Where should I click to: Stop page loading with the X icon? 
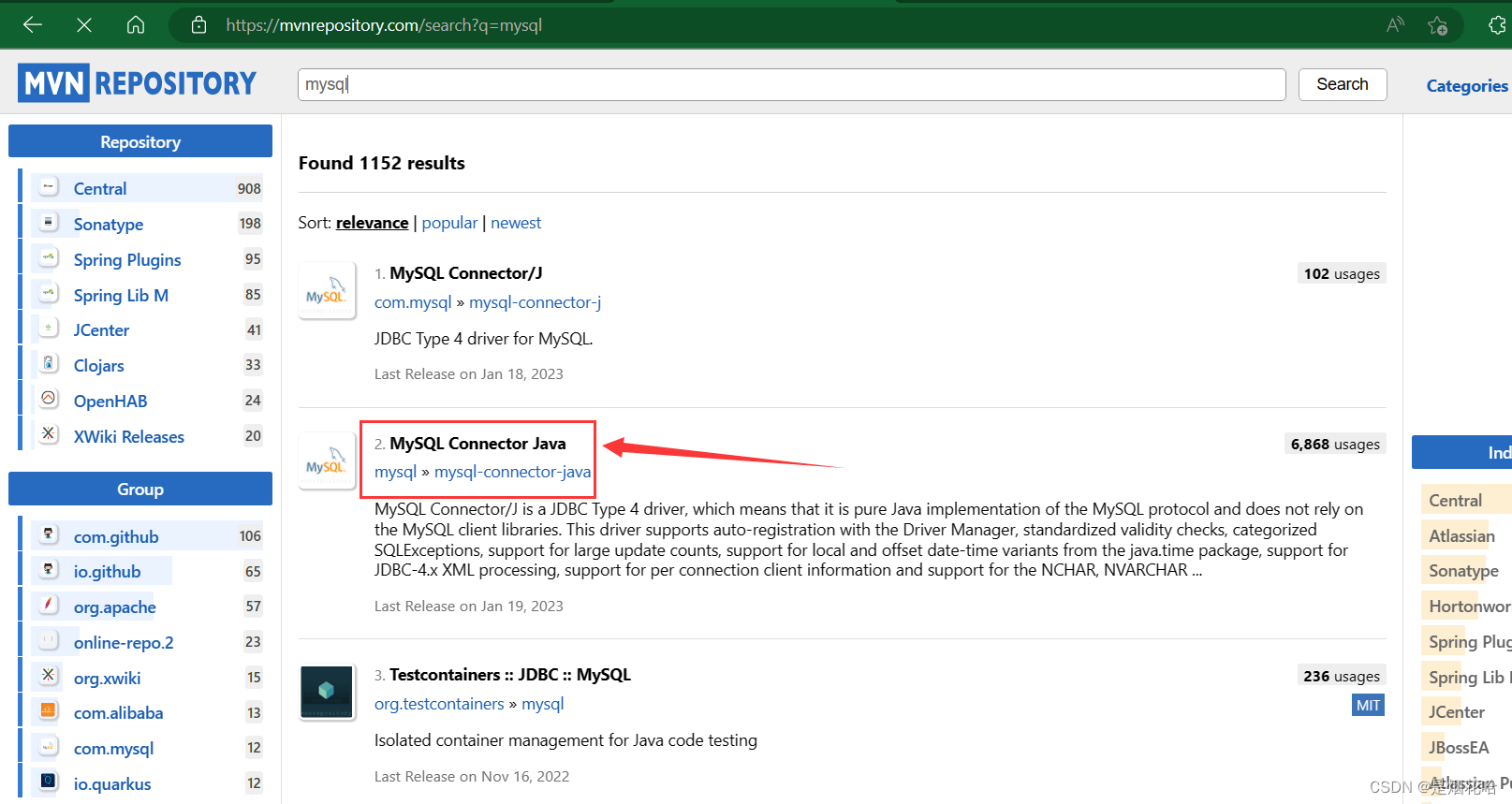tap(84, 25)
